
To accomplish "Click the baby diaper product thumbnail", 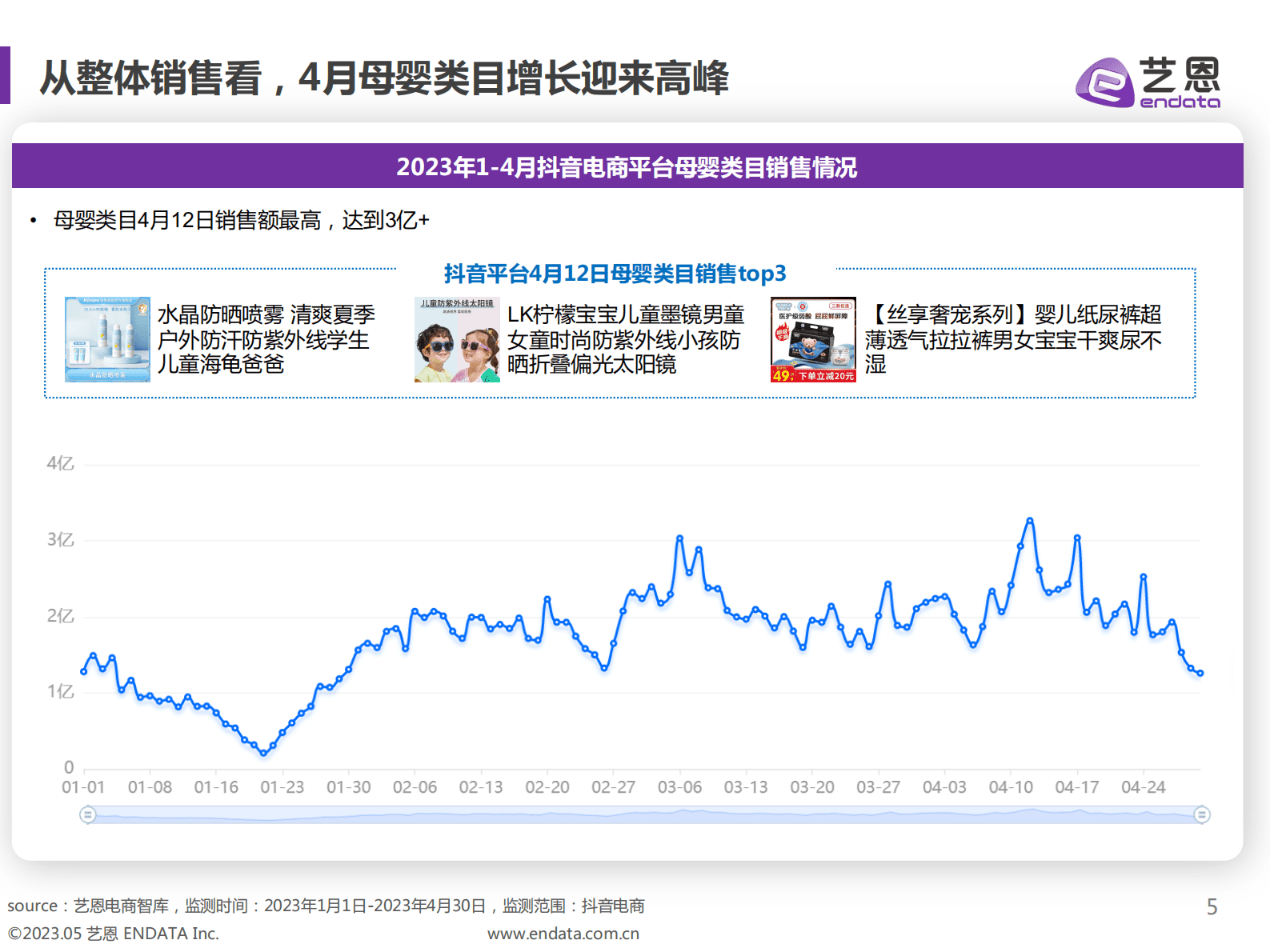I will pos(813,339).
